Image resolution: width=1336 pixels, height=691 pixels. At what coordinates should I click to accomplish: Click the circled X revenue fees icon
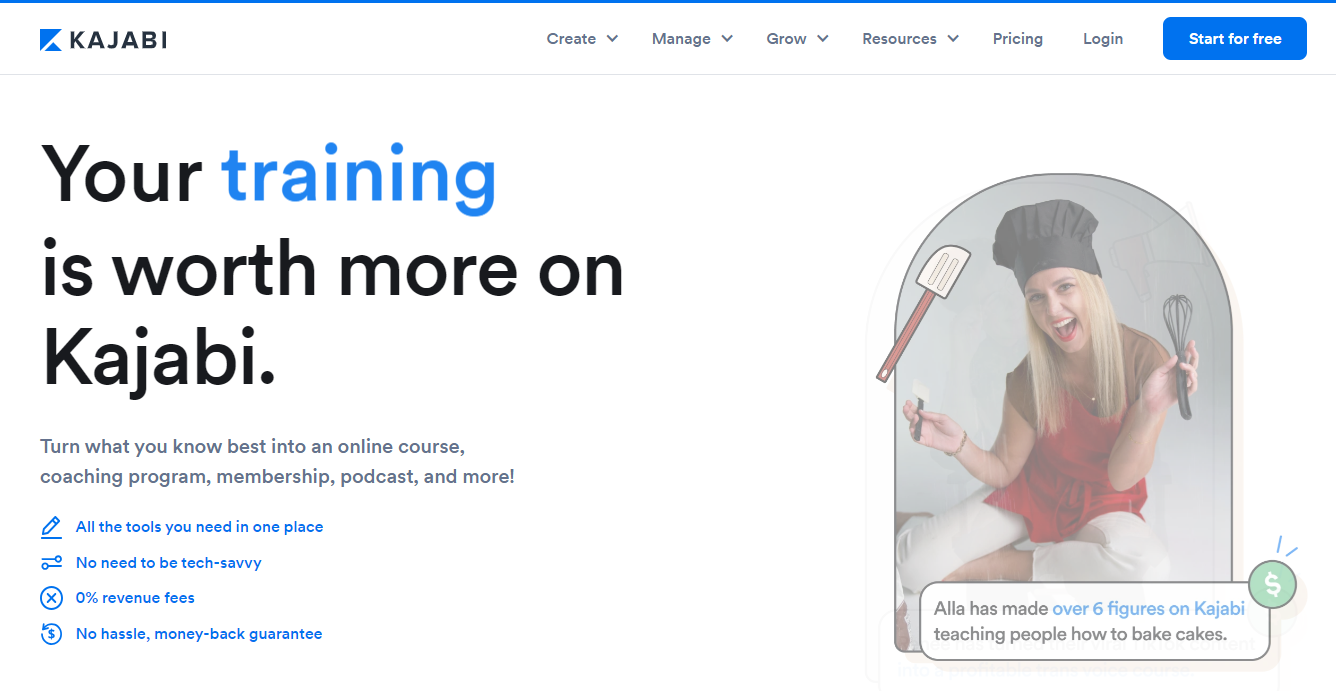(51, 598)
